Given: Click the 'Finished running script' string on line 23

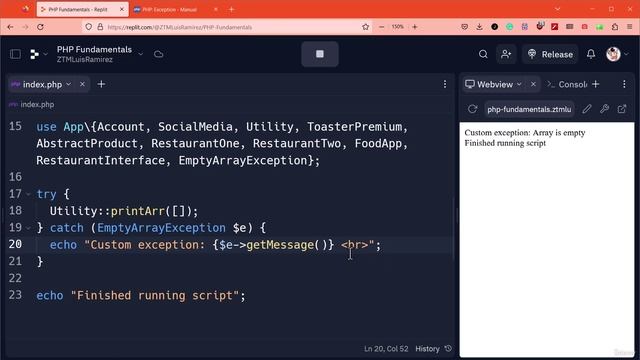Looking at the screenshot, I should pos(155,296).
